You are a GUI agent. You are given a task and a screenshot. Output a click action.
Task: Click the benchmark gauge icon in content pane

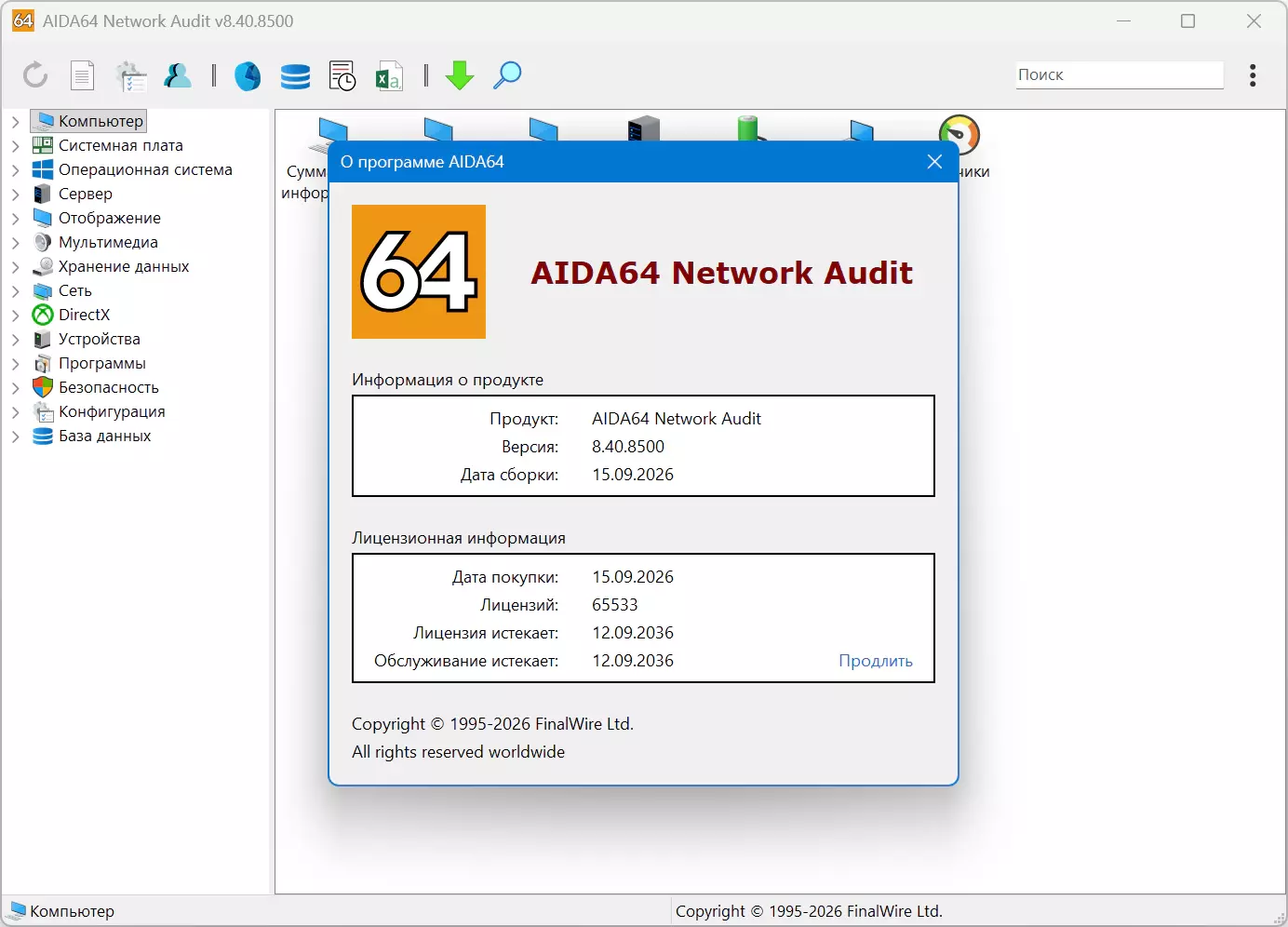[959, 135]
